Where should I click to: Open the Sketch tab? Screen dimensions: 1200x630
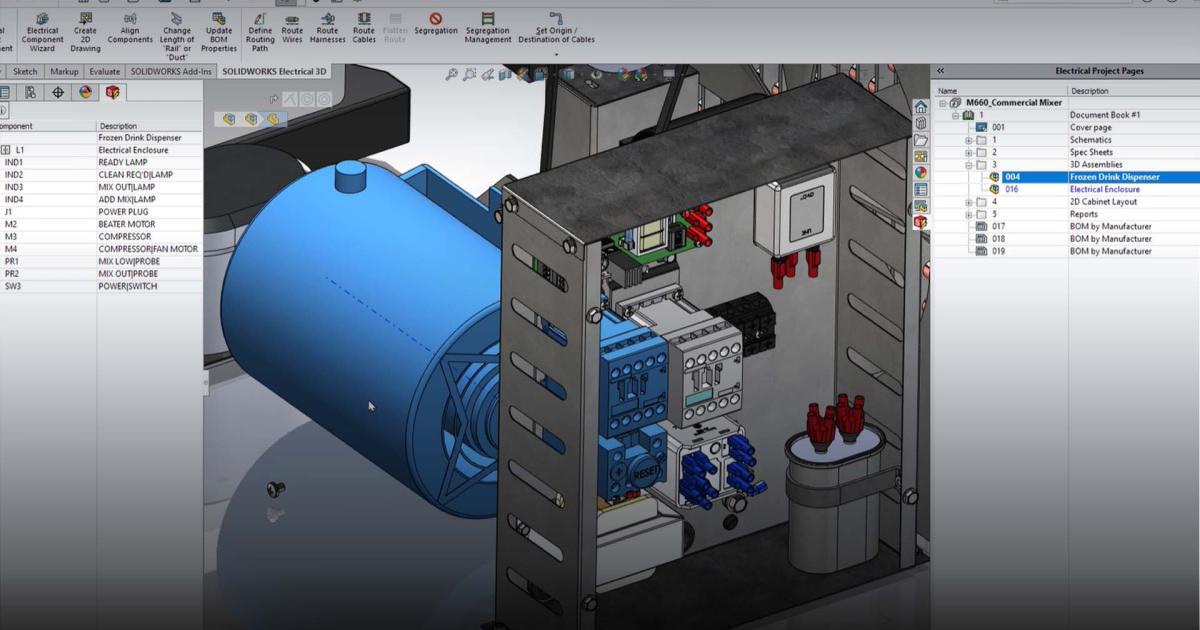click(x=26, y=70)
